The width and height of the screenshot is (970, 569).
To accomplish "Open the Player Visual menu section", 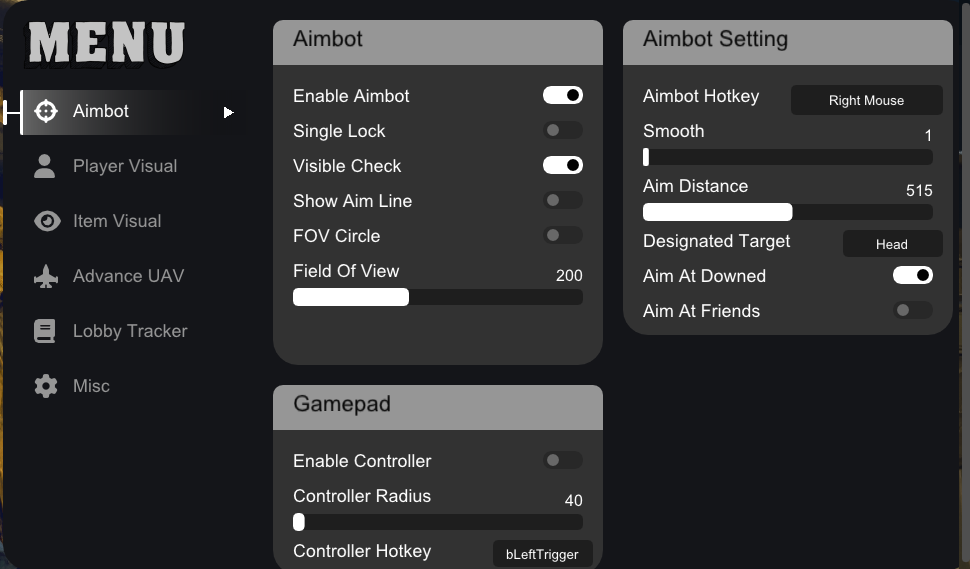I will 124,166.
